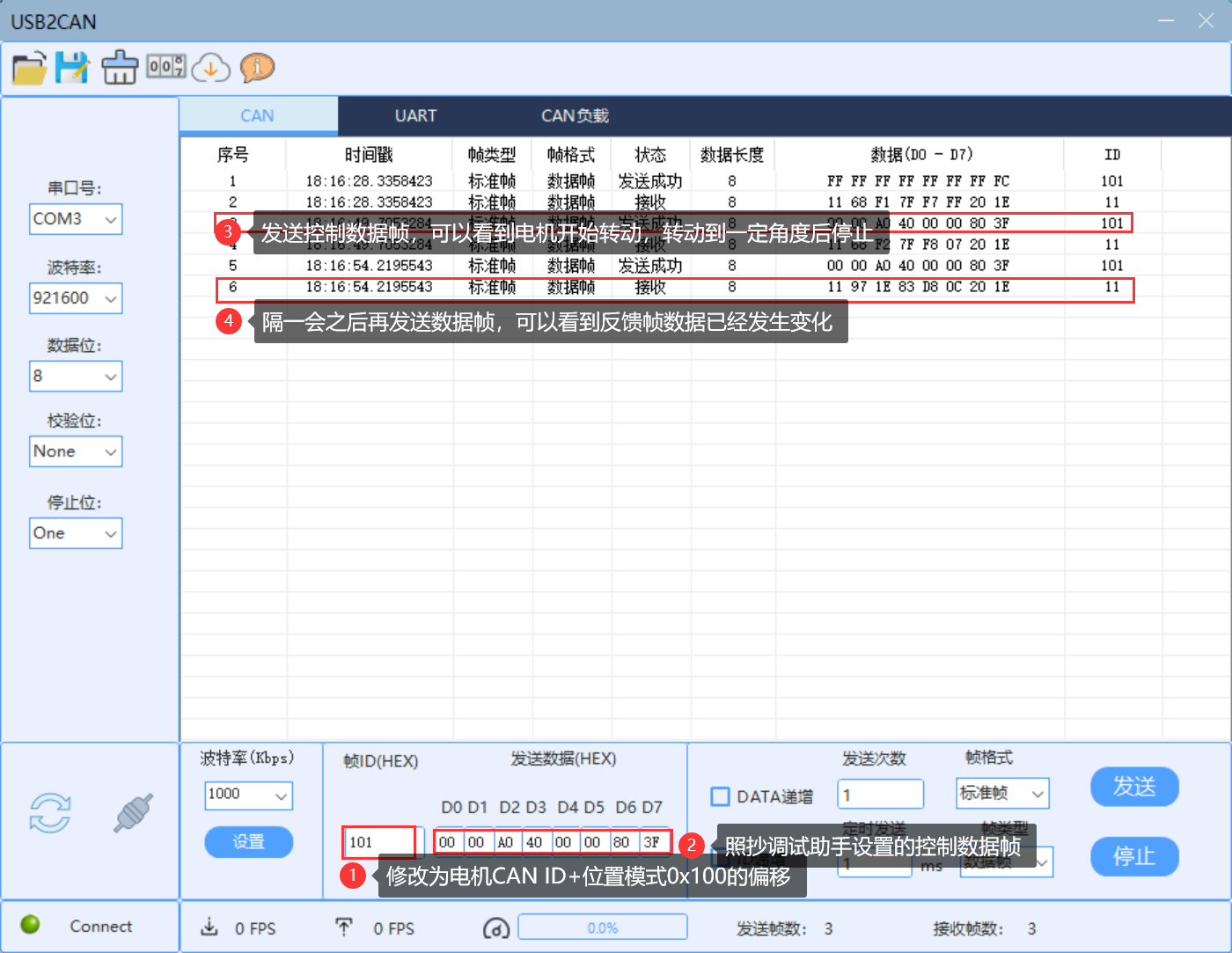Toggle the DATA递增 checkbox
Viewport: 1232px width, 953px height.
point(720,796)
